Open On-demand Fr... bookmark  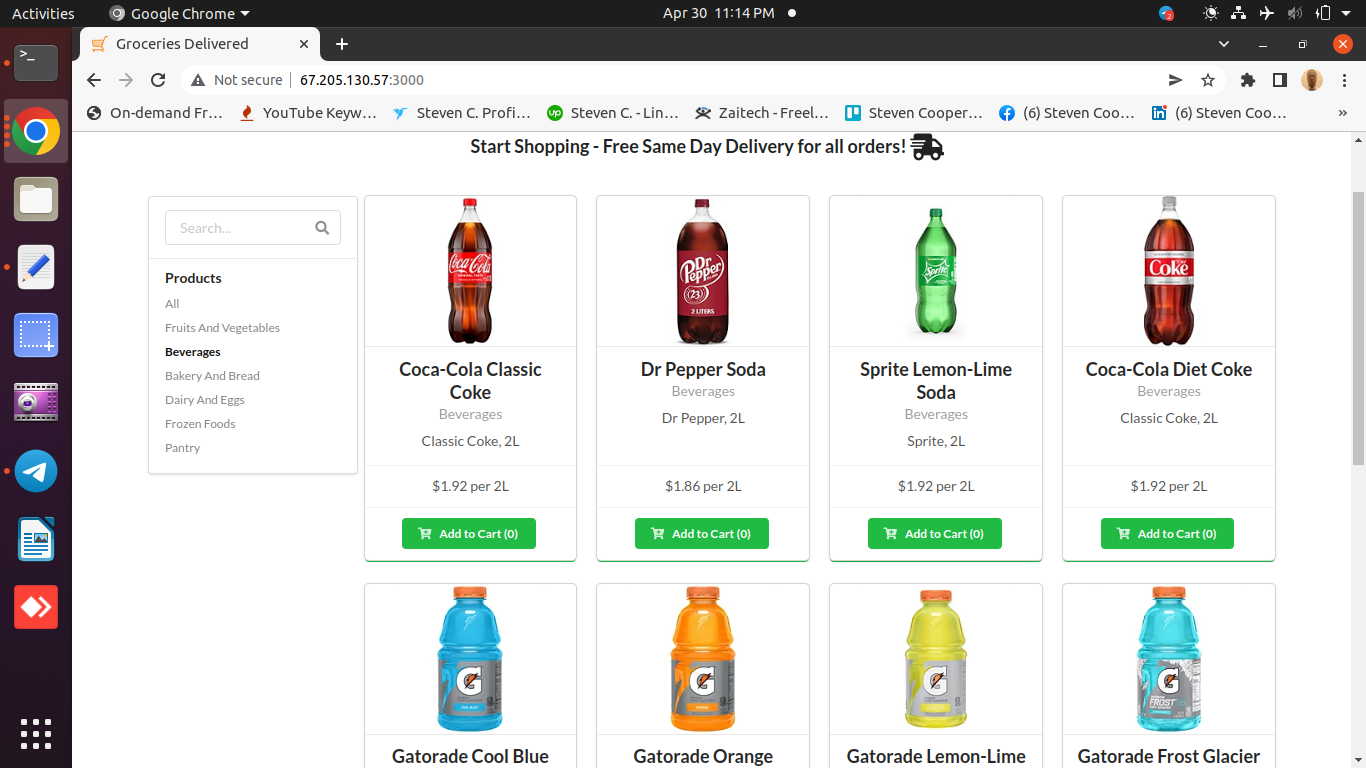155,113
